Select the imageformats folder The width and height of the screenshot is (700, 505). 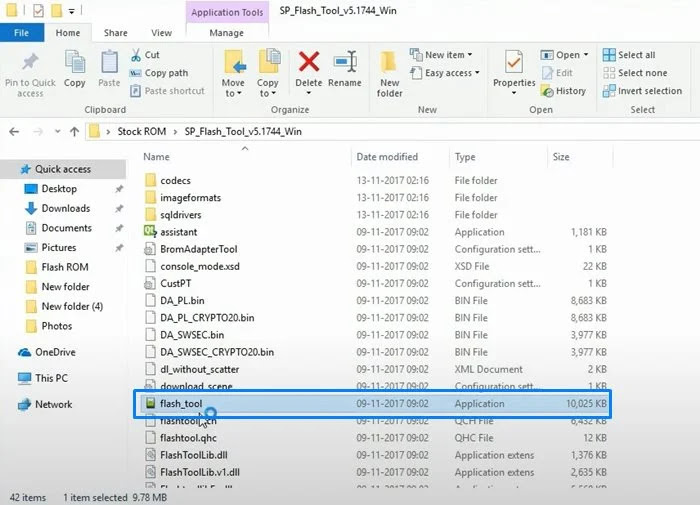point(191,198)
